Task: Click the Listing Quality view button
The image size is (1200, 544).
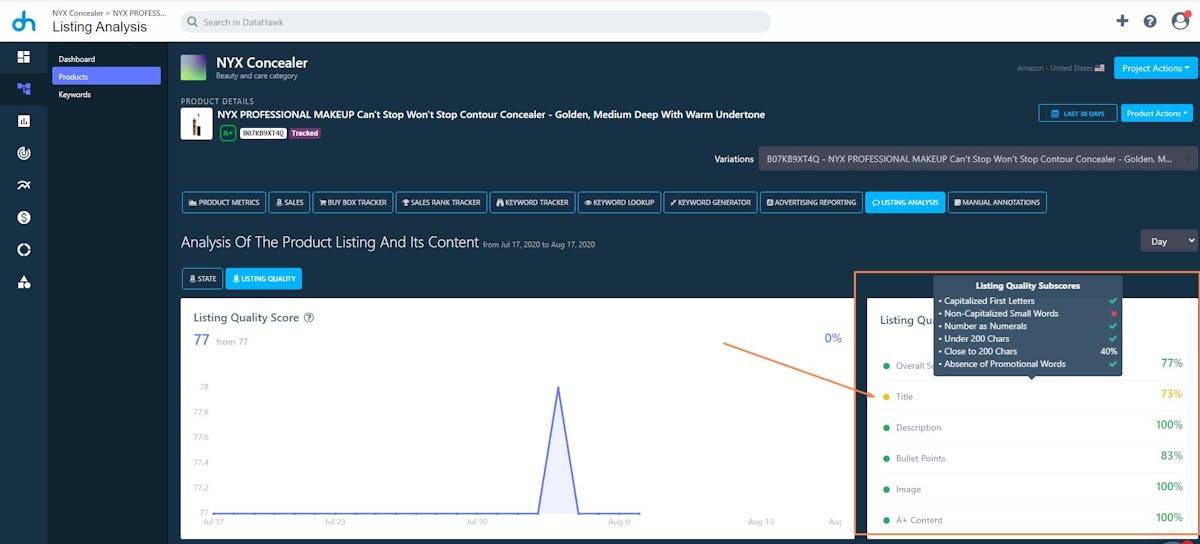Action: pos(264,279)
